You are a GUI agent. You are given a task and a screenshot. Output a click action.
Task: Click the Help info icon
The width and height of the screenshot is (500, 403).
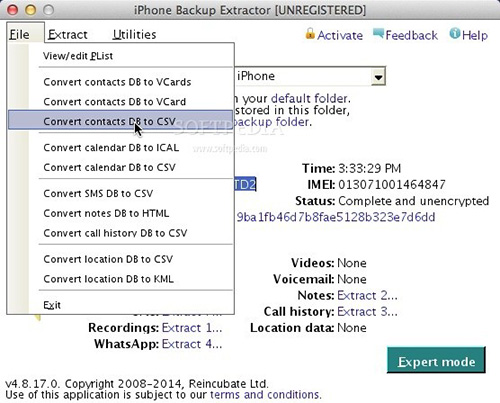coord(455,33)
